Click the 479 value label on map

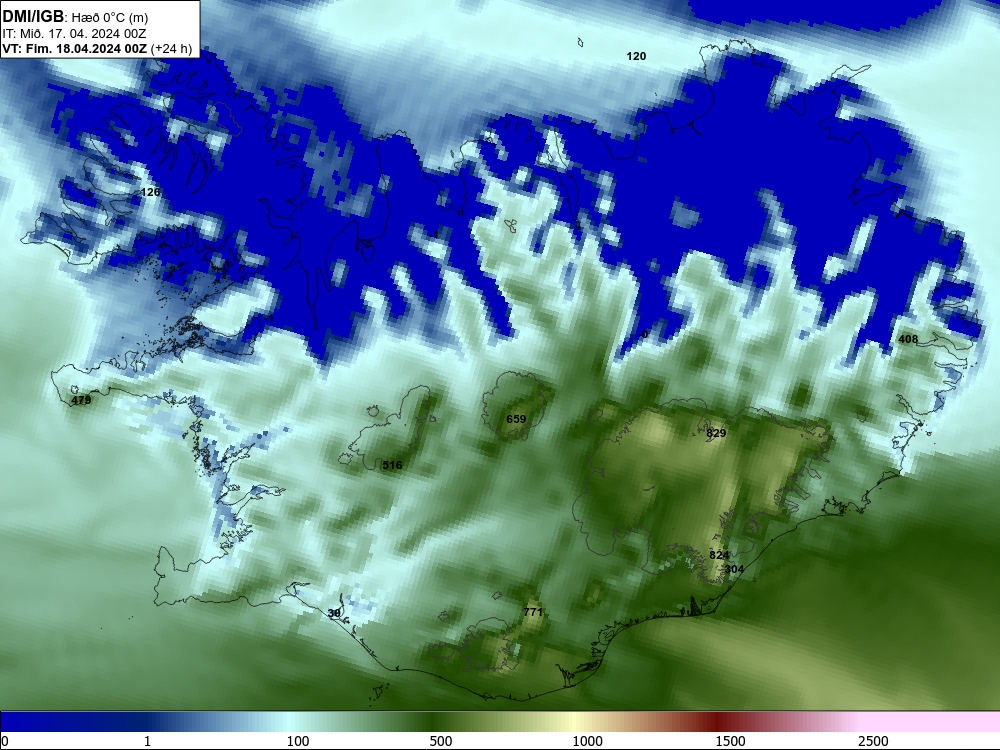tap(81, 401)
